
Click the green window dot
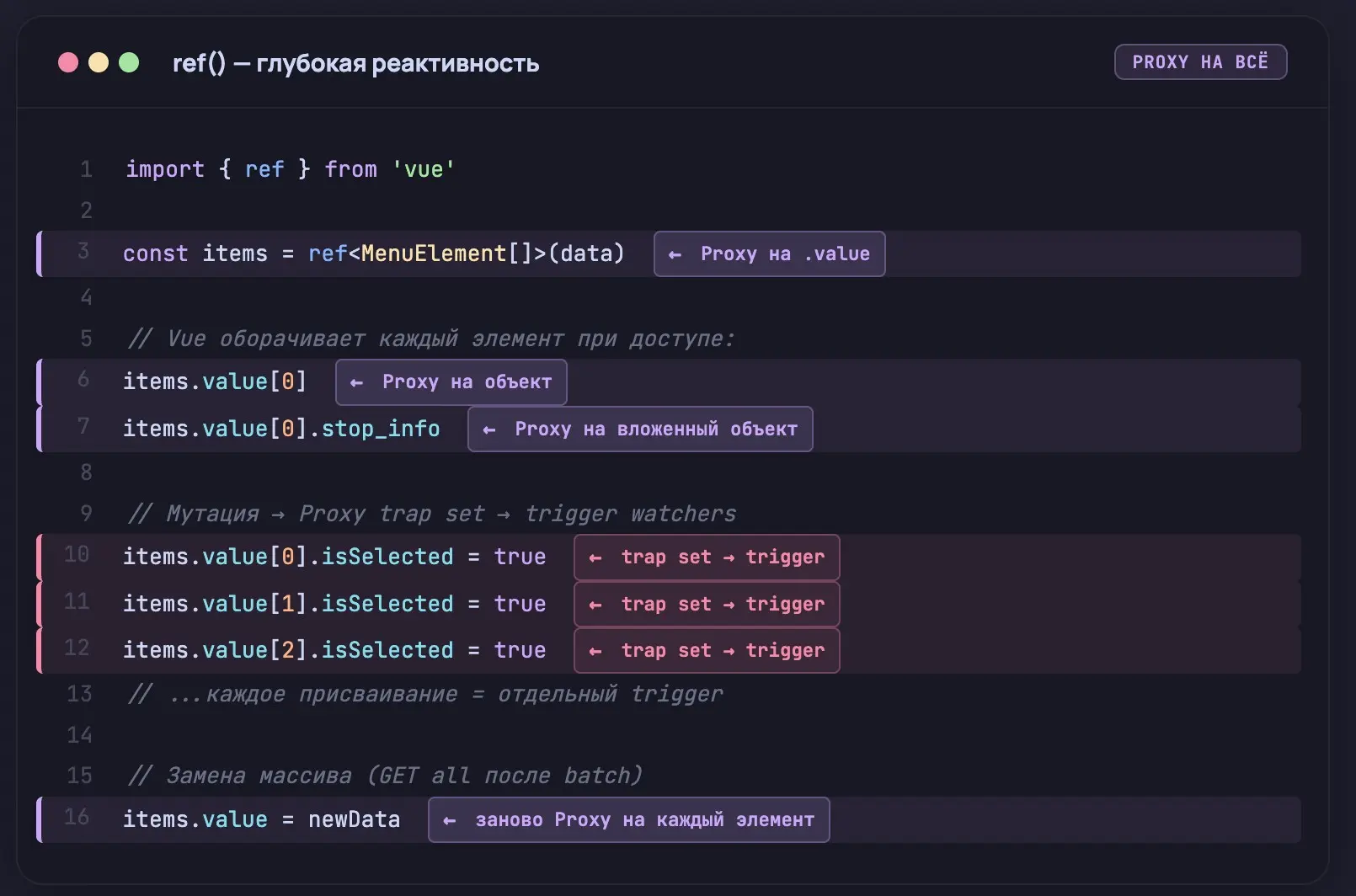point(129,63)
